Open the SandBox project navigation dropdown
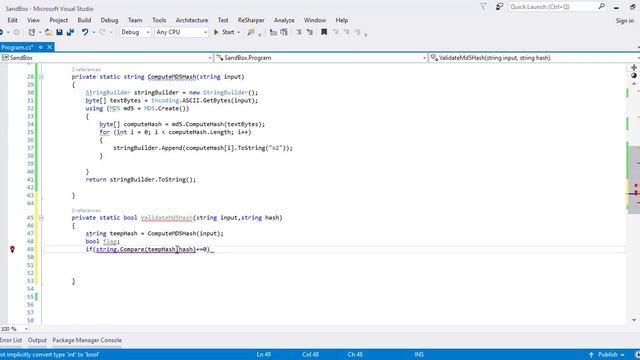640x360 pixels. point(107,58)
